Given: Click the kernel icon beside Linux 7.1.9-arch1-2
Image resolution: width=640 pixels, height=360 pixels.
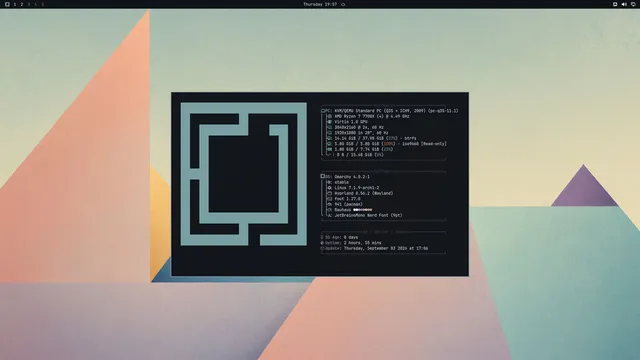Looking at the screenshot, I should pos(329,188).
